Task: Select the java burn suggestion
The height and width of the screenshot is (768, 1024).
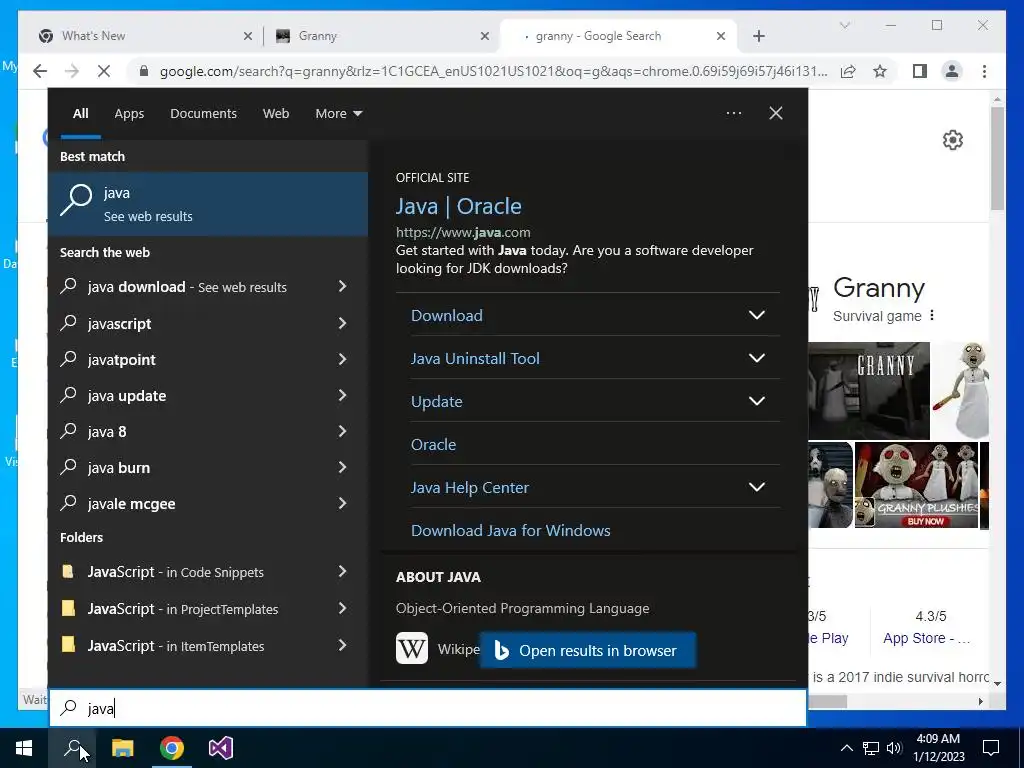Action: point(208,468)
